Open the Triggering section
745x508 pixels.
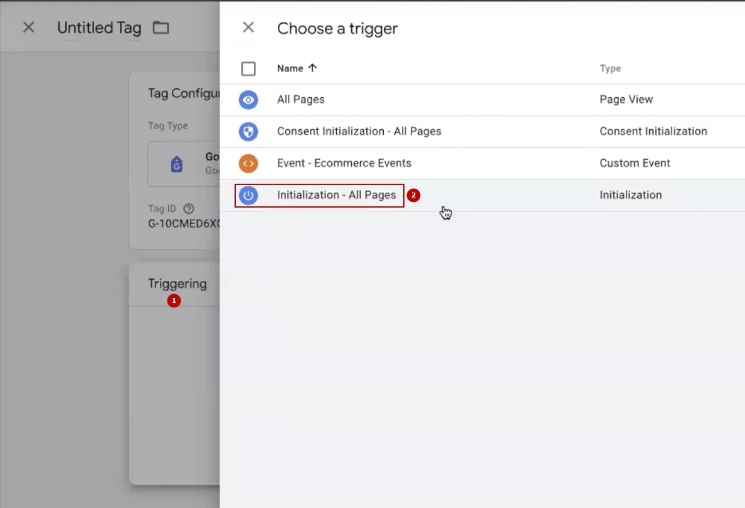click(177, 284)
